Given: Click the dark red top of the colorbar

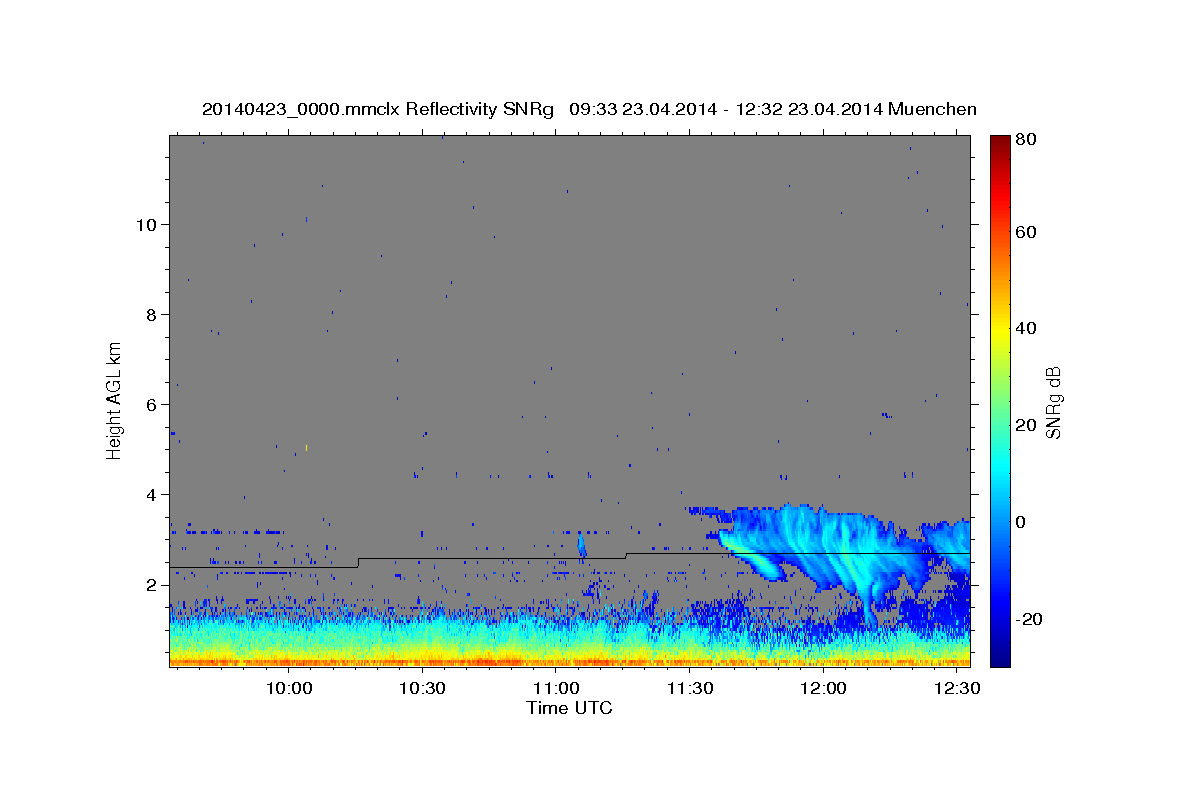Looking at the screenshot, I should 1000,145.
